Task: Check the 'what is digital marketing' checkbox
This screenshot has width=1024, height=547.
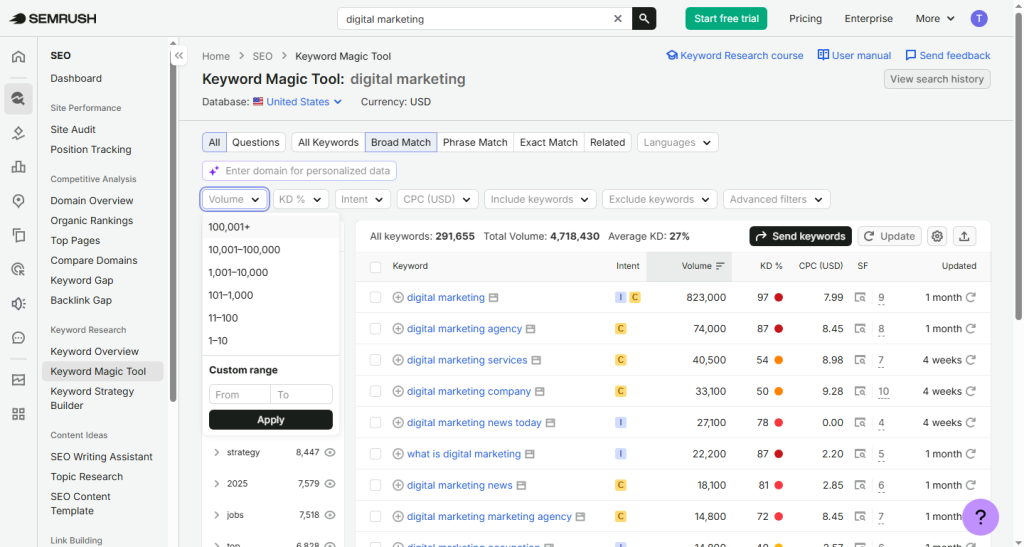Action: tap(376, 454)
